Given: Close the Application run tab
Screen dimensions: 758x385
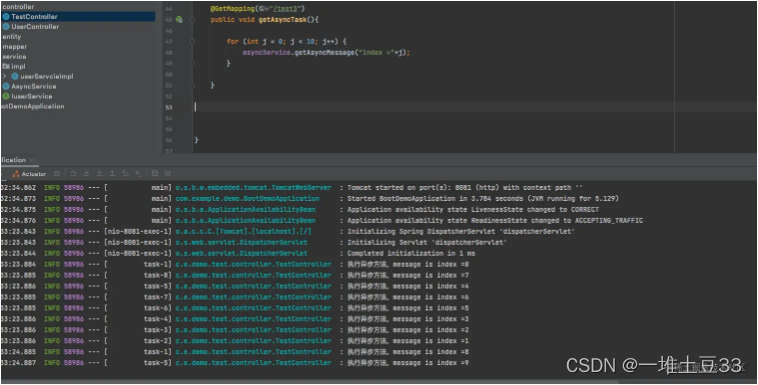Looking at the screenshot, I should pyautogui.click(x=31, y=160).
